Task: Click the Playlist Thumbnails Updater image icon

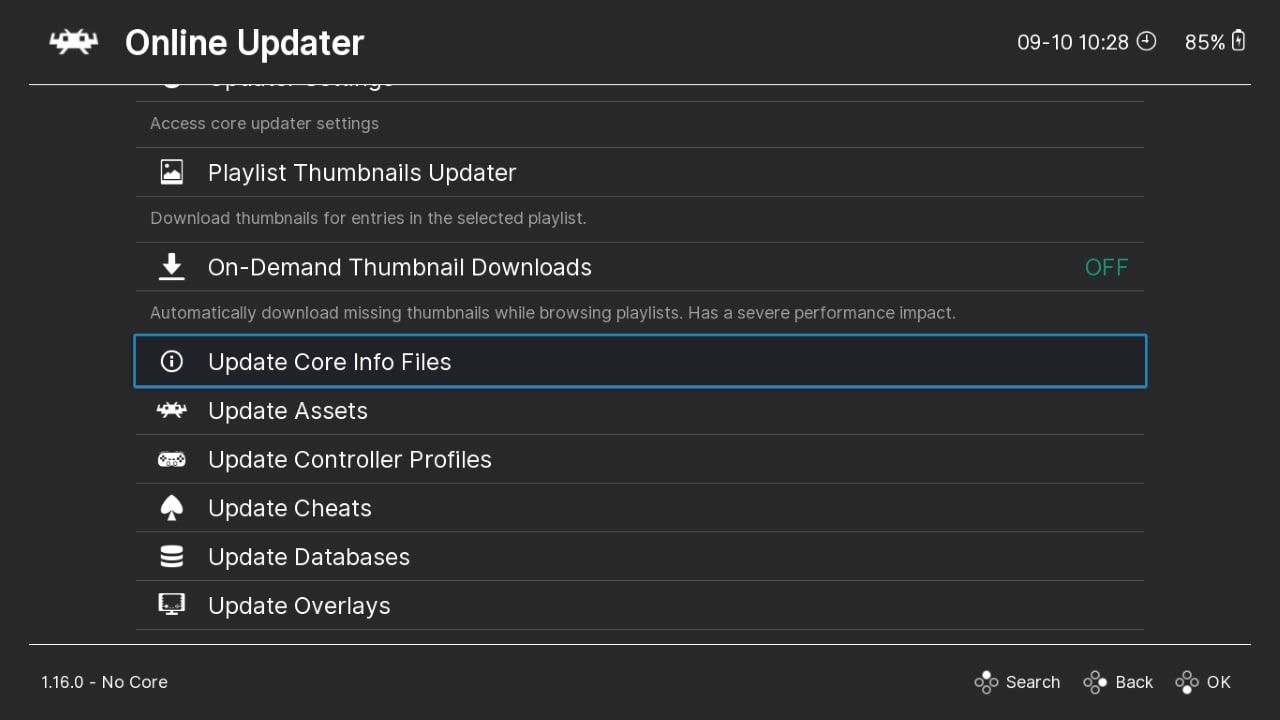Action: [172, 172]
